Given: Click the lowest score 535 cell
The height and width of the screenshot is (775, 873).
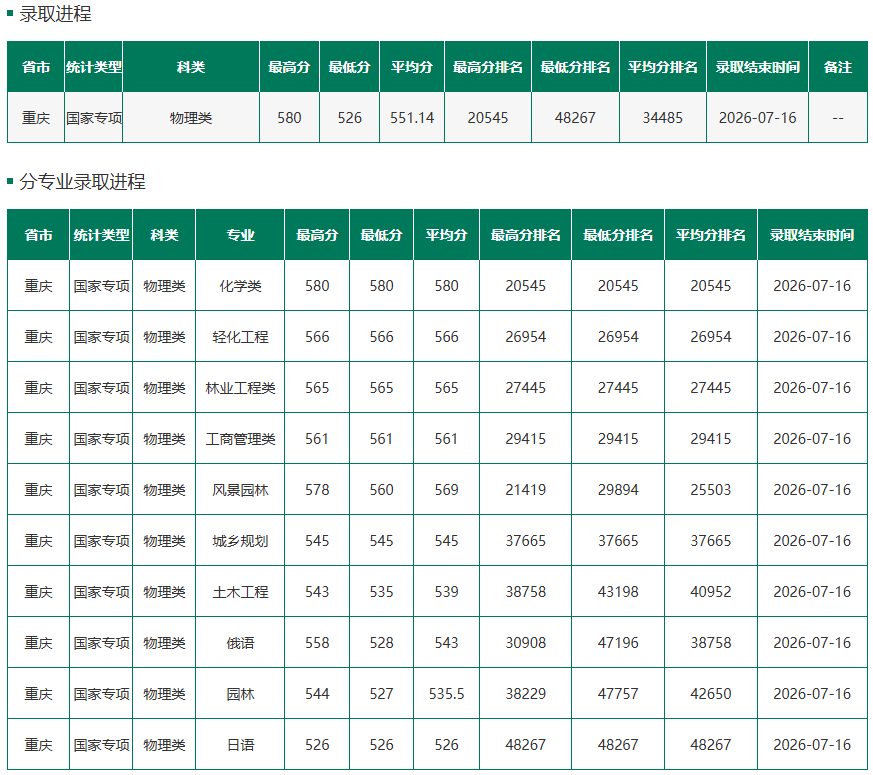Looking at the screenshot, I should click(x=381, y=592).
